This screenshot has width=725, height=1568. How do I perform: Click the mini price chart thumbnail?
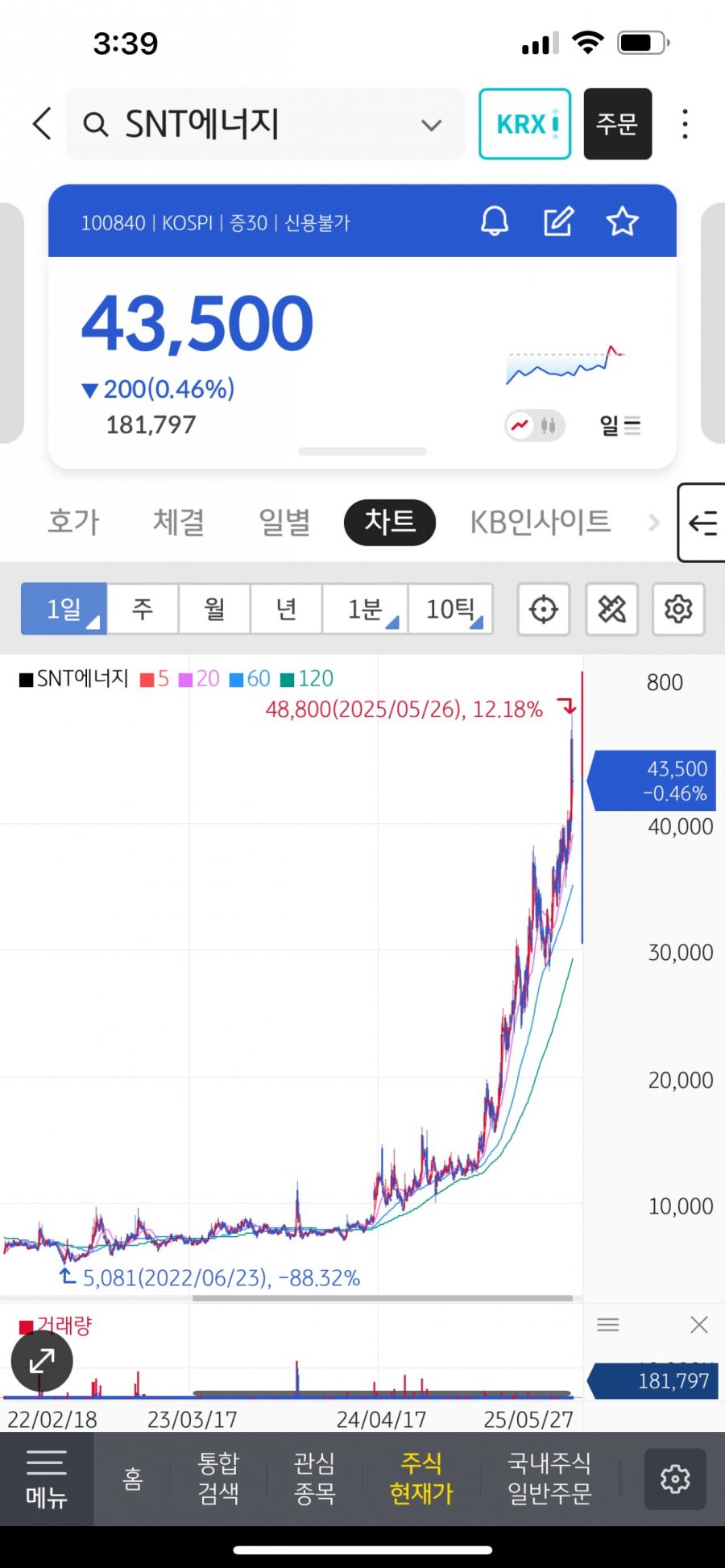(565, 366)
